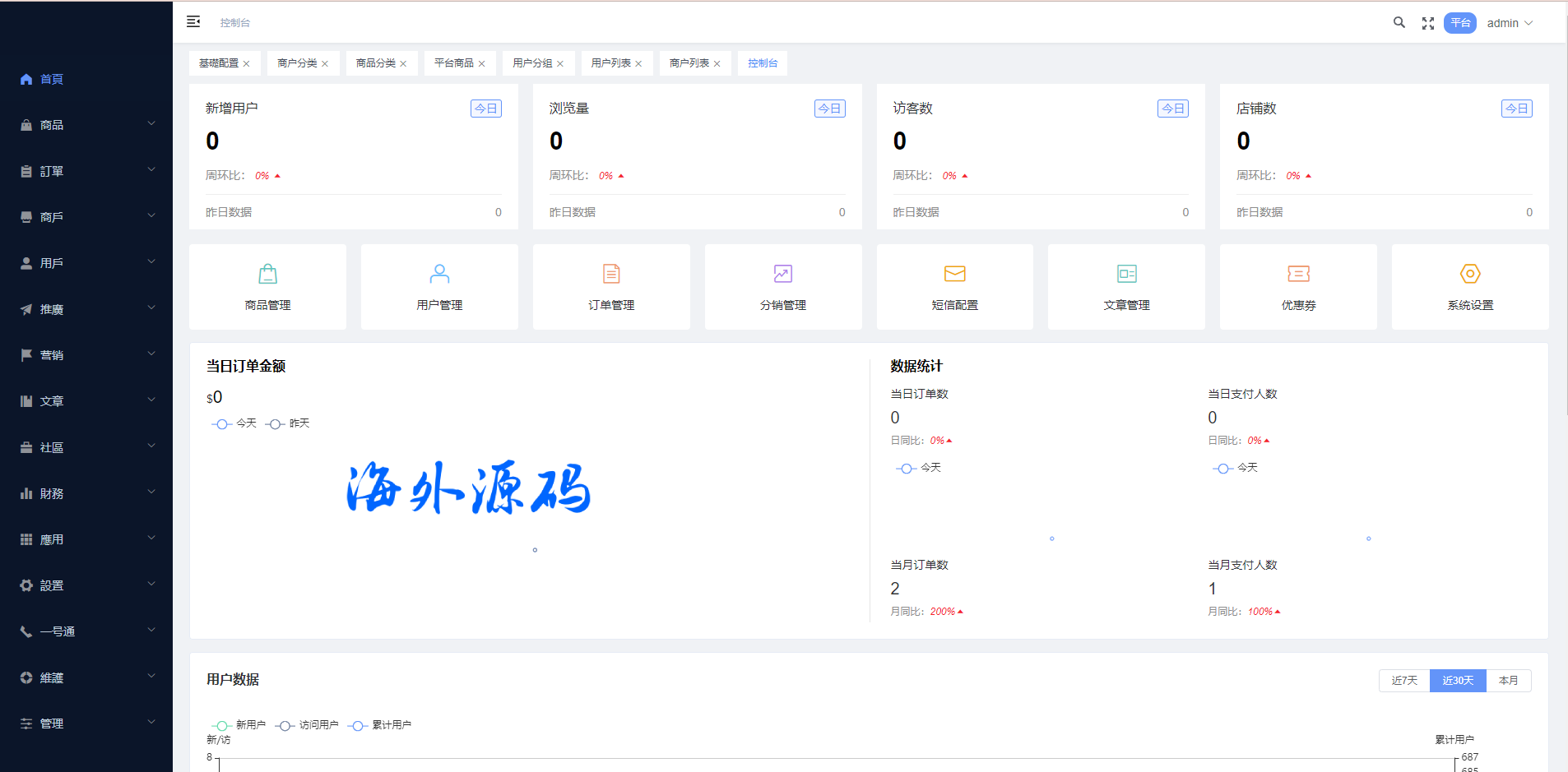Switch to the 商户列表 tab
1568x772 pixels.
click(689, 63)
